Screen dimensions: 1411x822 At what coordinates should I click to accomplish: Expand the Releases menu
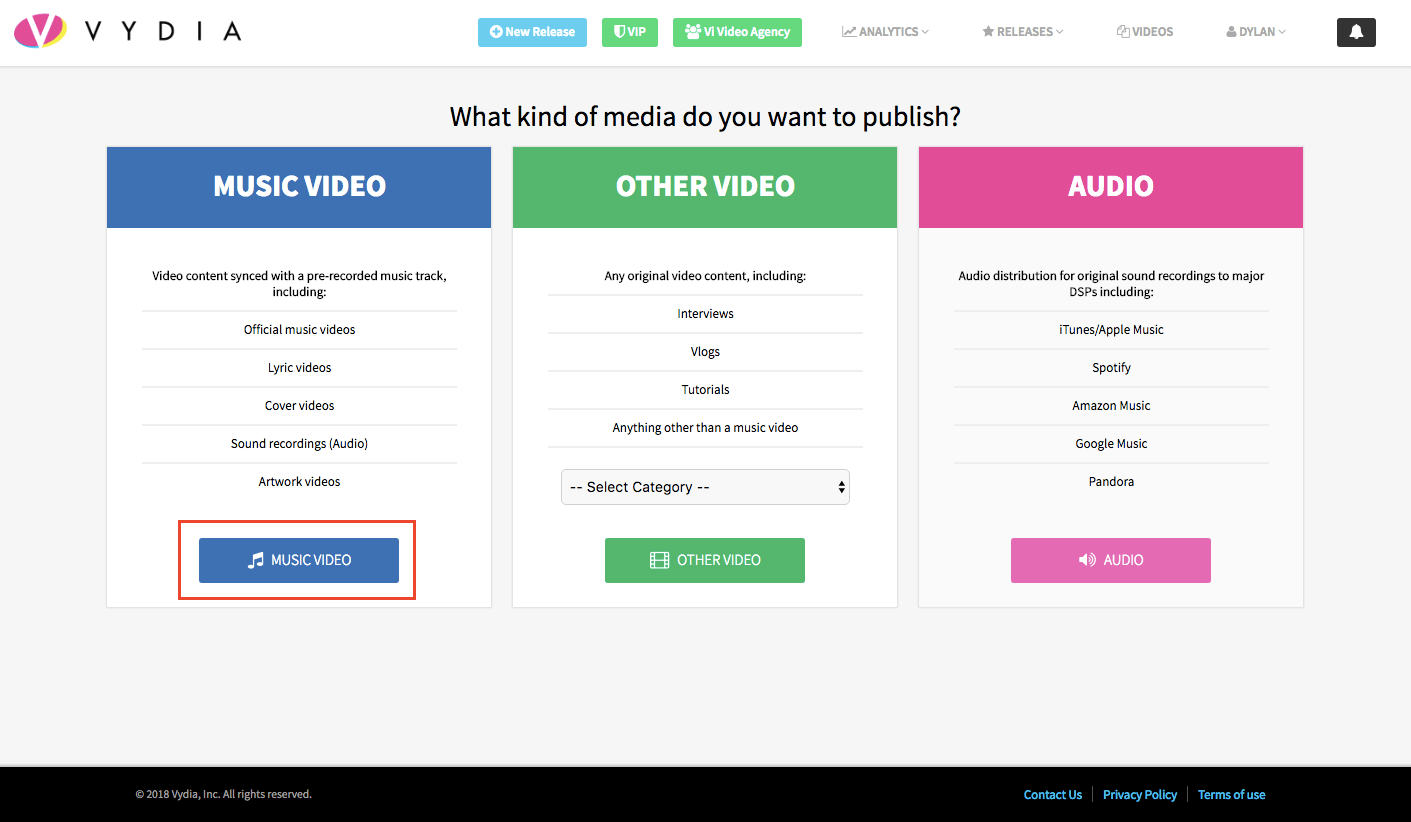(1023, 32)
